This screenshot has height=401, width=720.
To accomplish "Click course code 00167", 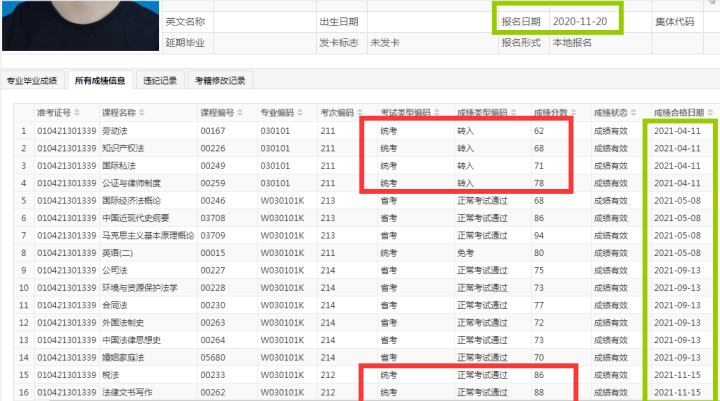I will (x=213, y=131).
